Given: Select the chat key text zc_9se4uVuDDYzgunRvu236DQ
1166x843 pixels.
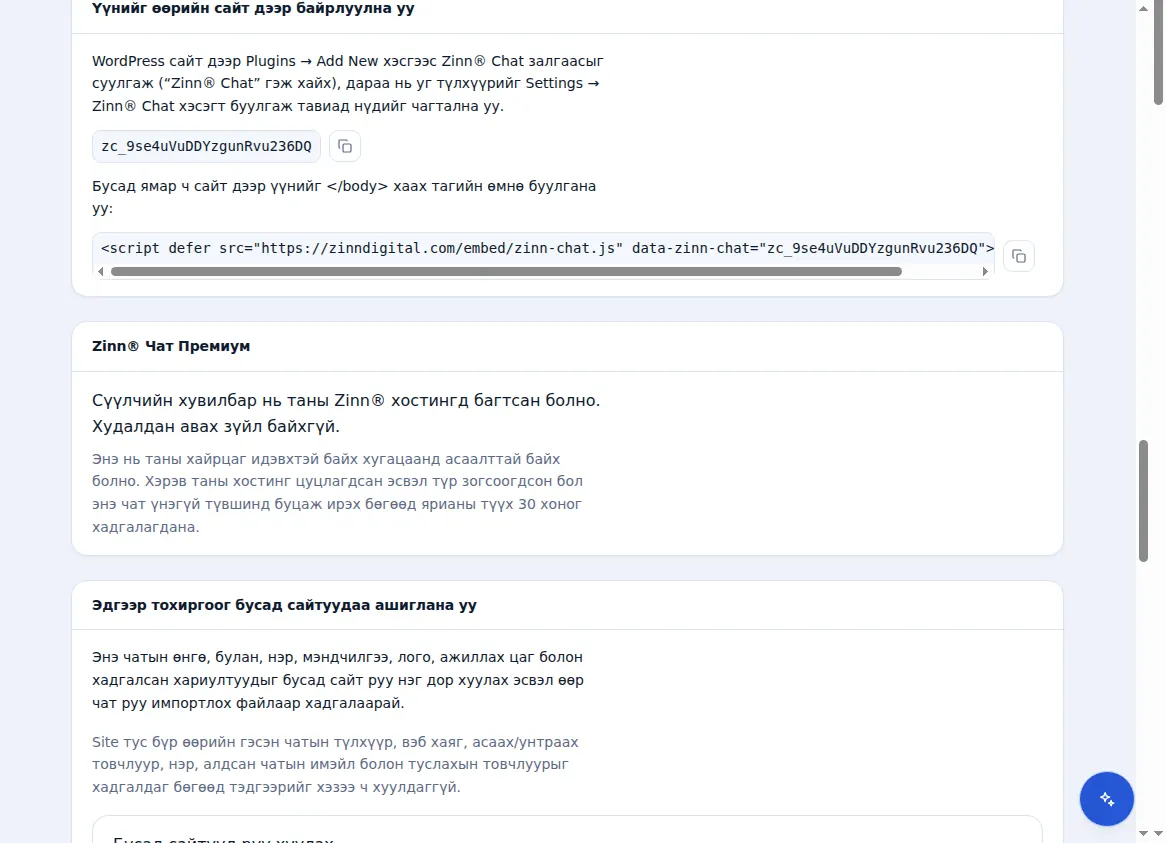Looking at the screenshot, I should coord(207,146).
